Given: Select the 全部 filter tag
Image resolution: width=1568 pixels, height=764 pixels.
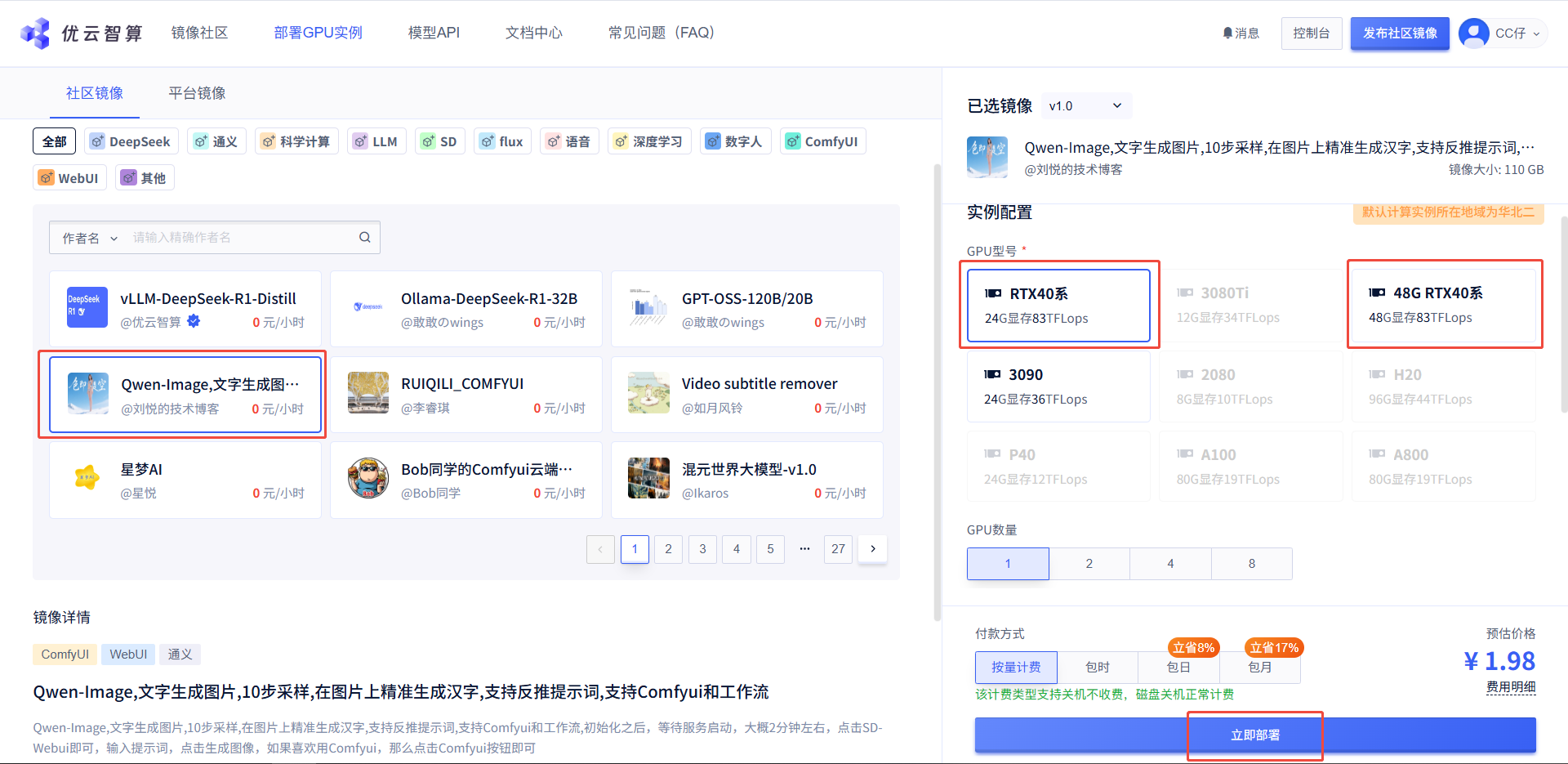Looking at the screenshot, I should click(x=55, y=141).
